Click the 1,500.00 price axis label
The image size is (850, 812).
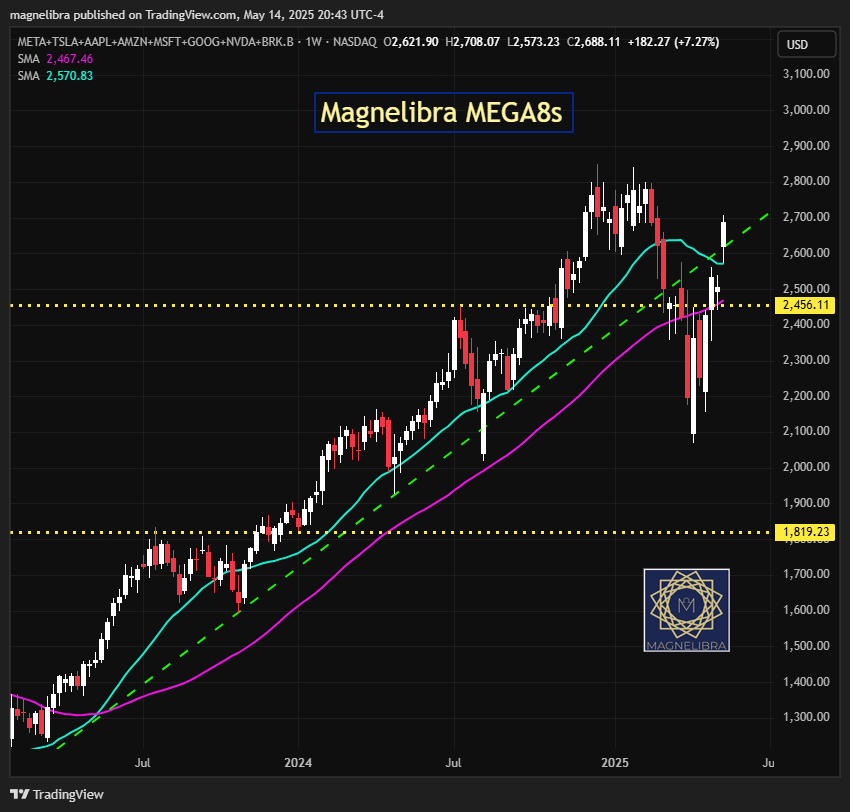pyautogui.click(x=806, y=646)
